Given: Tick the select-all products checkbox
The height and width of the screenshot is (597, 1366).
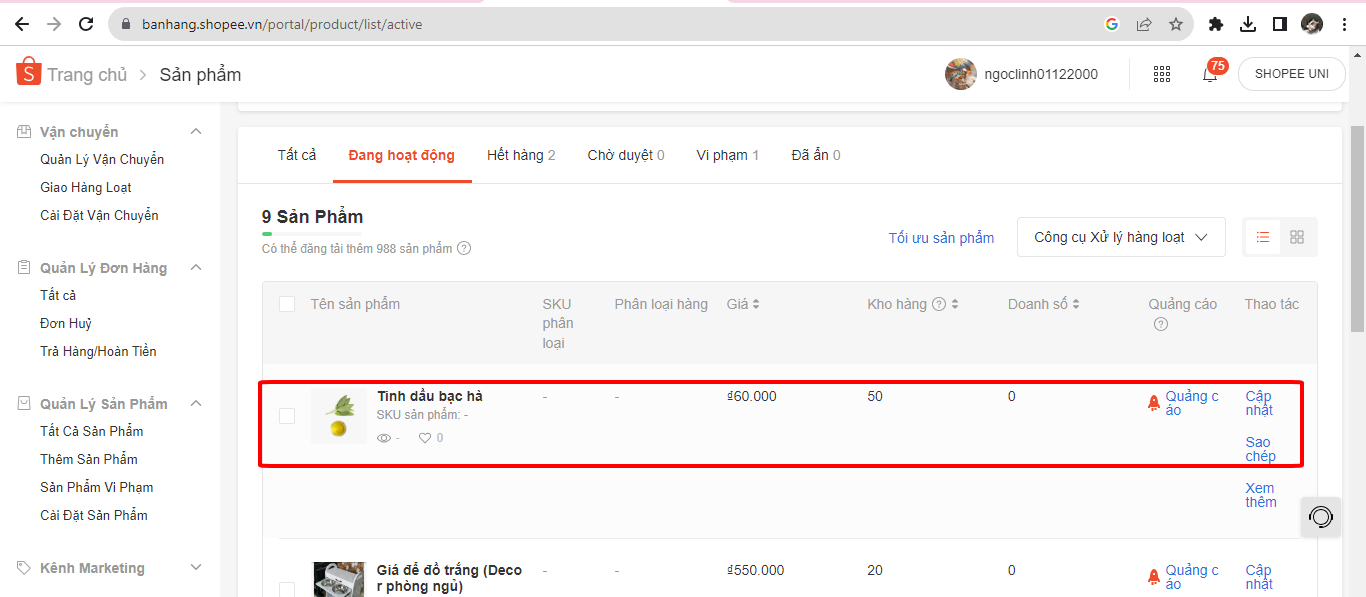Looking at the screenshot, I should (x=287, y=304).
